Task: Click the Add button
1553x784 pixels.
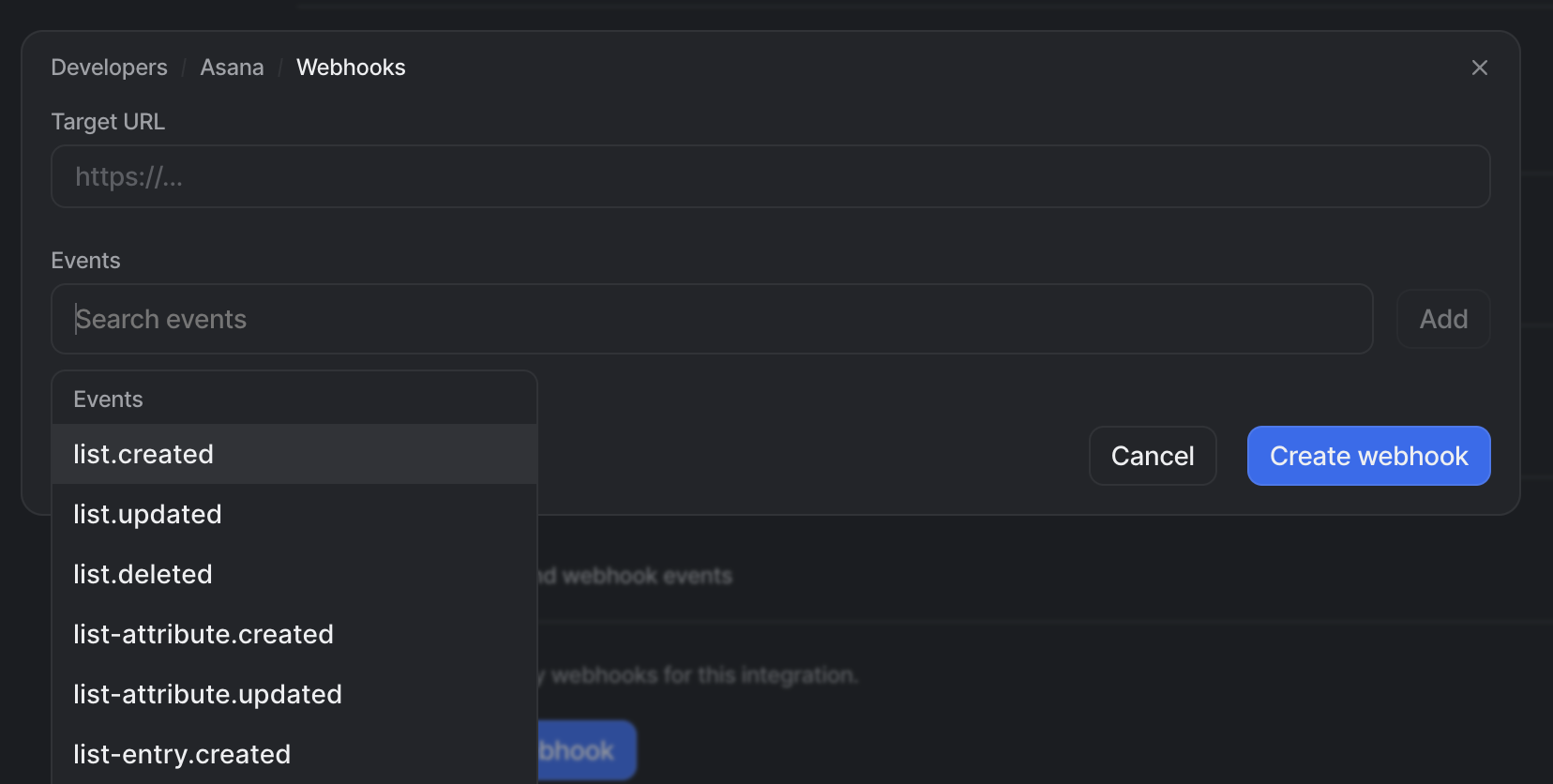Action: click(x=1443, y=319)
